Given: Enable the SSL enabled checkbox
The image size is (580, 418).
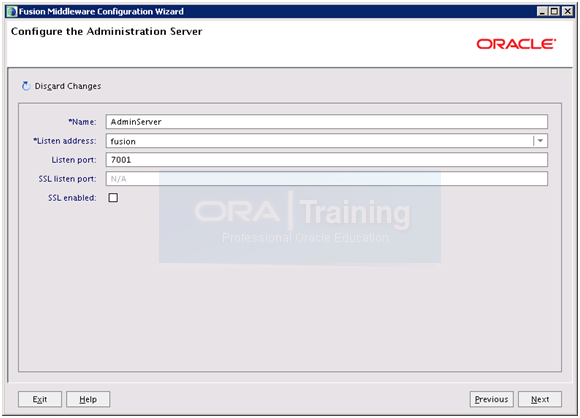Looking at the screenshot, I should pyautogui.click(x=113, y=198).
